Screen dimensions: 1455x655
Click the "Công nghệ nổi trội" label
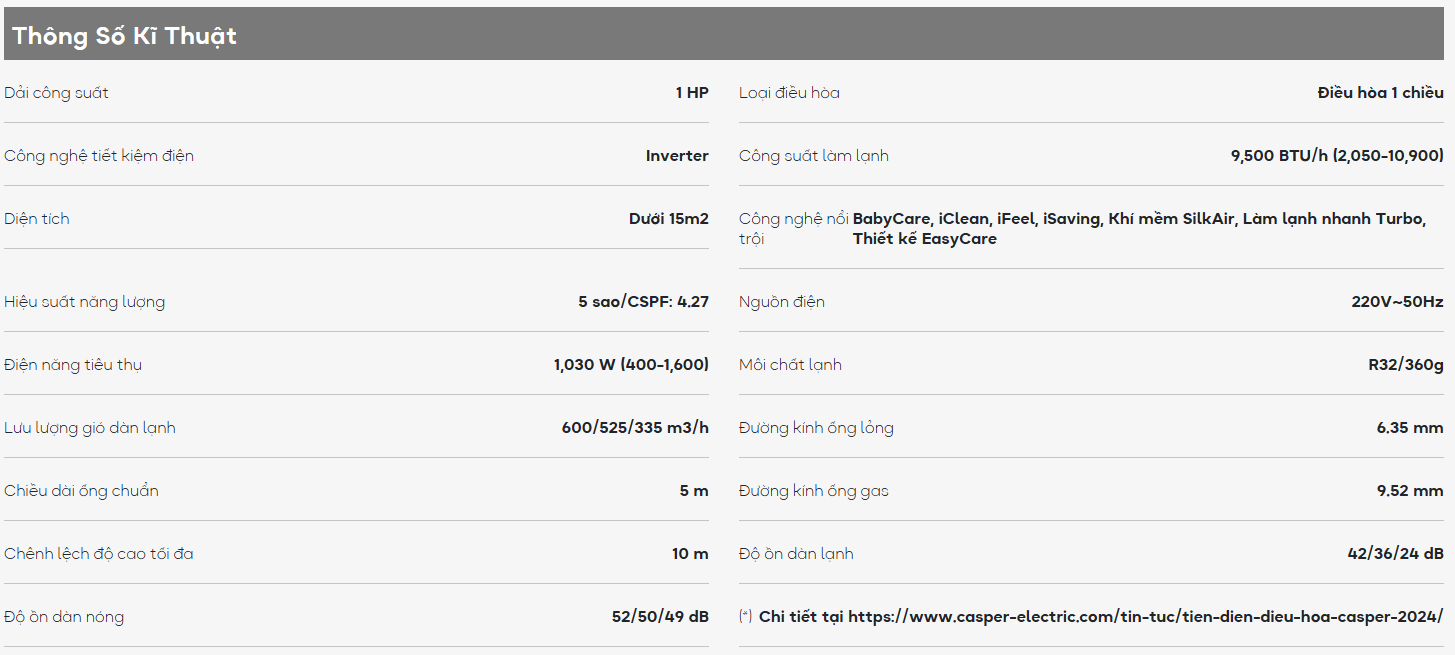pos(793,228)
